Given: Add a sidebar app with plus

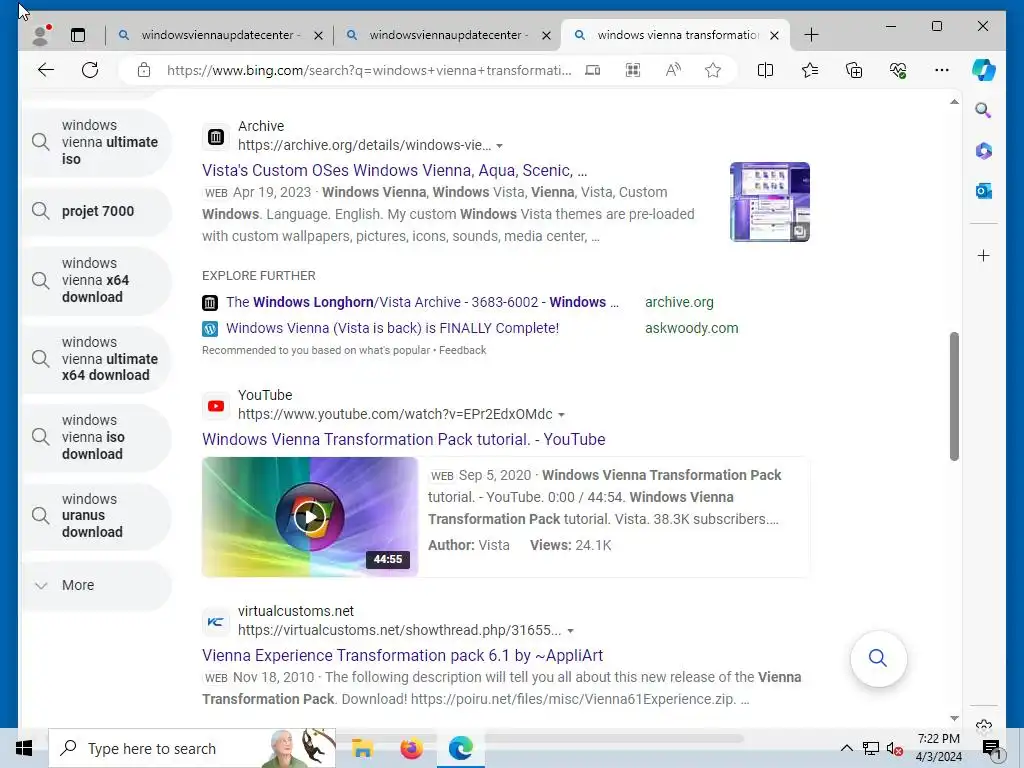Looking at the screenshot, I should (x=984, y=255).
